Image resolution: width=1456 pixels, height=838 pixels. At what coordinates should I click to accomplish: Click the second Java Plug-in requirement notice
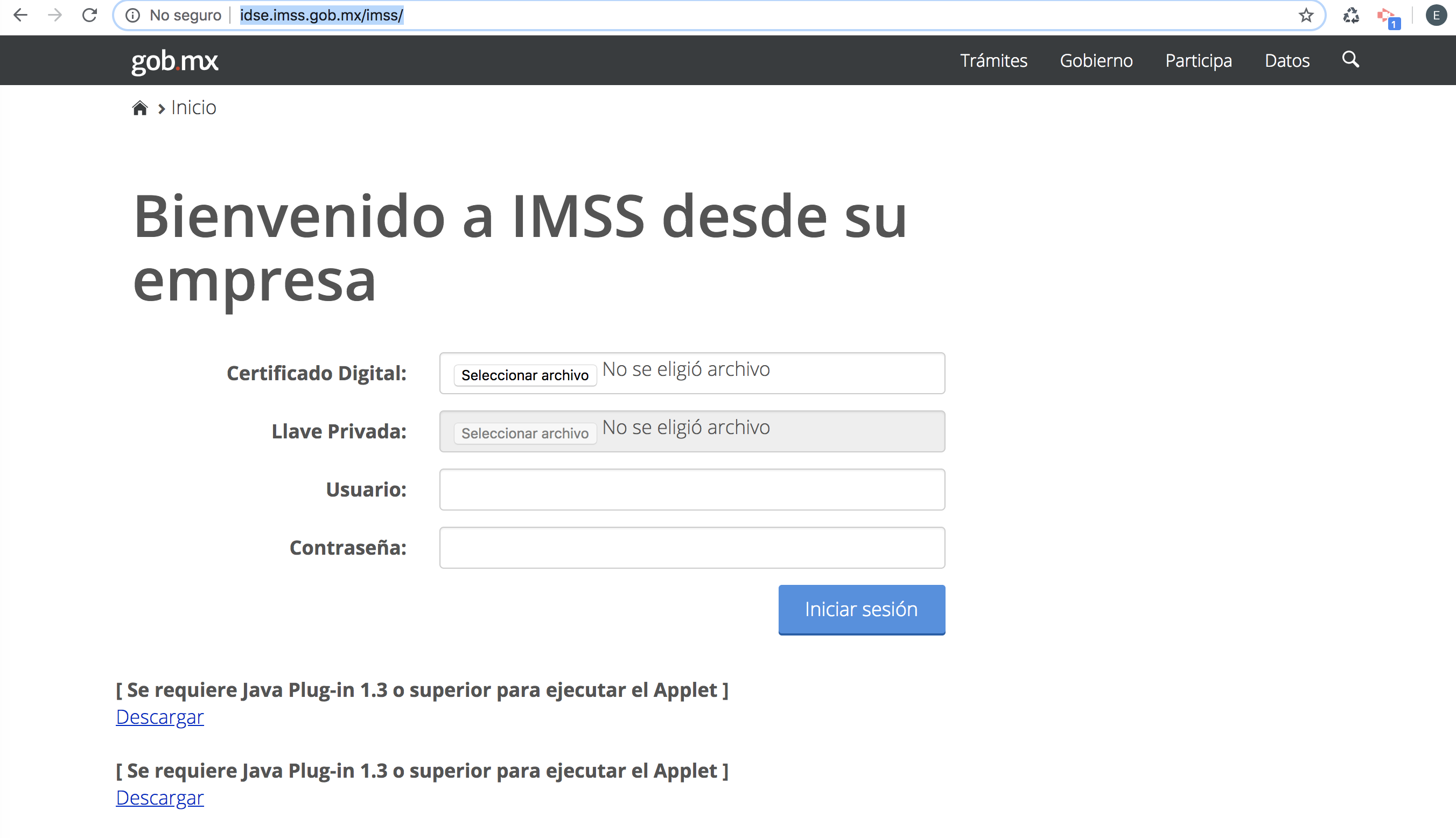point(422,770)
